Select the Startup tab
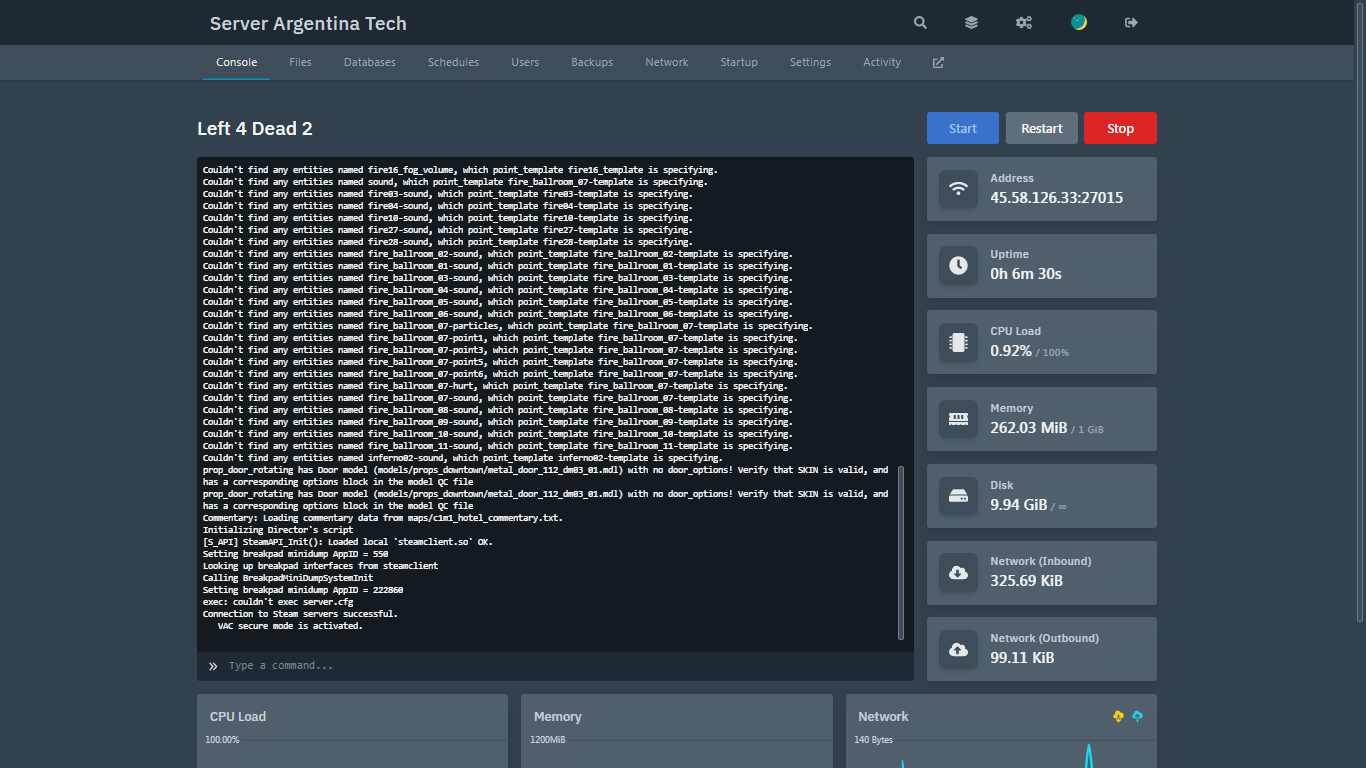The image size is (1366, 768). click(x=739, y=62)
